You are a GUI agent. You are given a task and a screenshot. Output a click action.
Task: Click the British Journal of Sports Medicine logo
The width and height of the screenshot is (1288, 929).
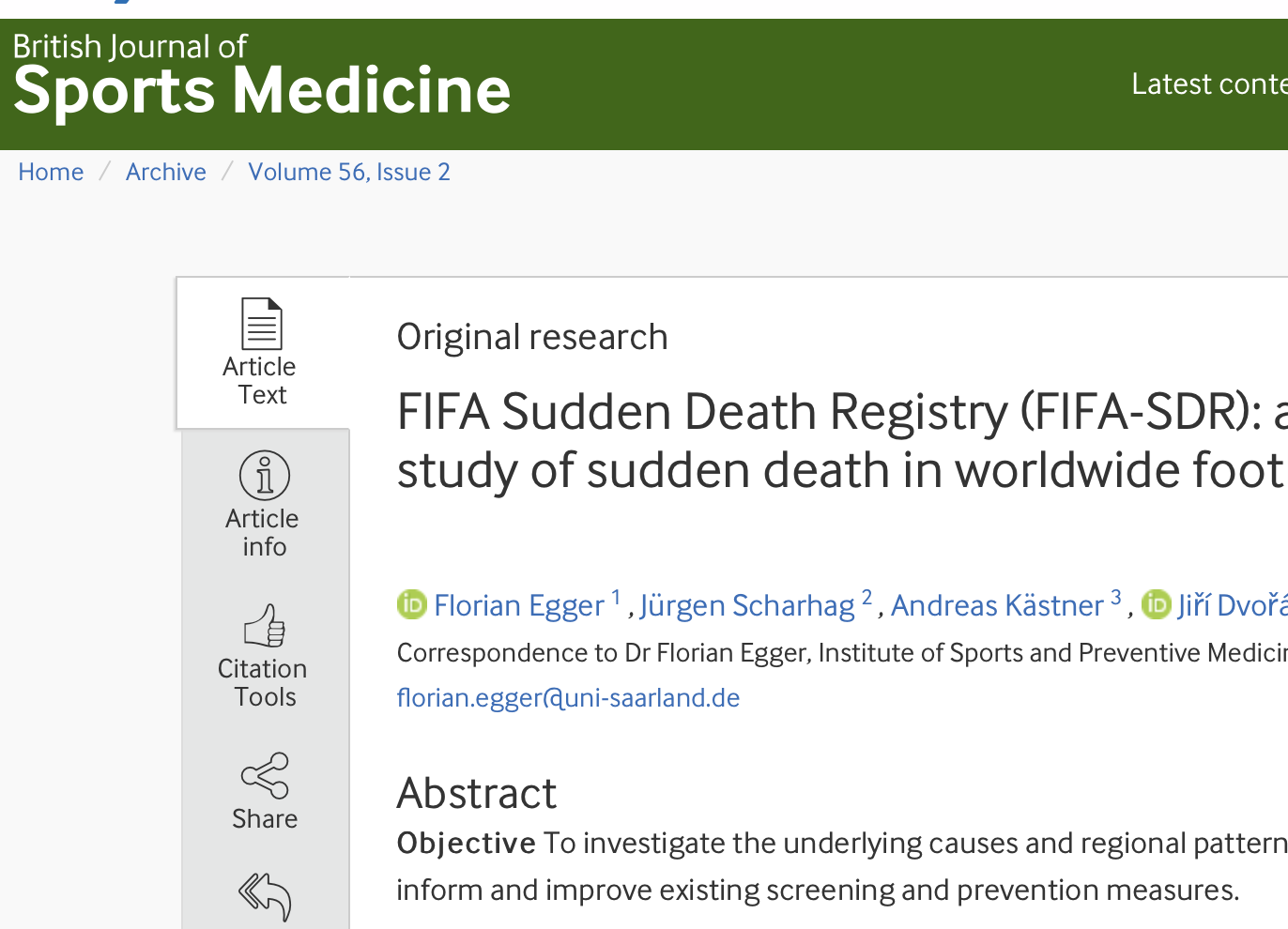pos(261,75)
